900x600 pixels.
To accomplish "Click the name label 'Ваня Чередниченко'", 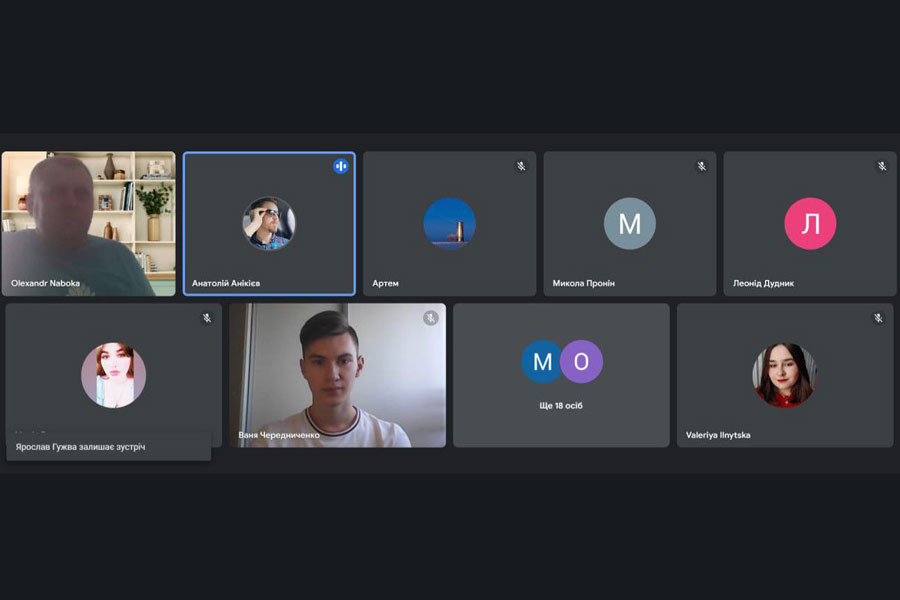I will point(279,435).
